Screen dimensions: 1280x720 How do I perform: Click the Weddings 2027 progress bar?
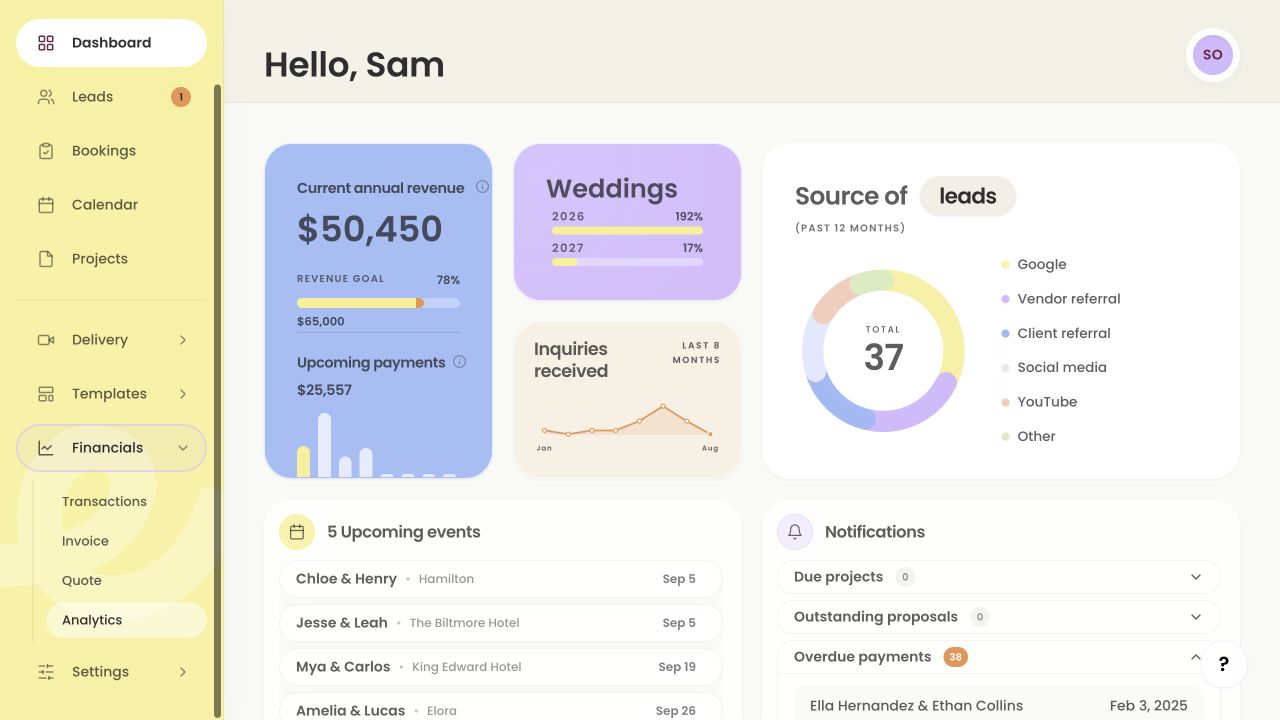click(x=627, y=262)
